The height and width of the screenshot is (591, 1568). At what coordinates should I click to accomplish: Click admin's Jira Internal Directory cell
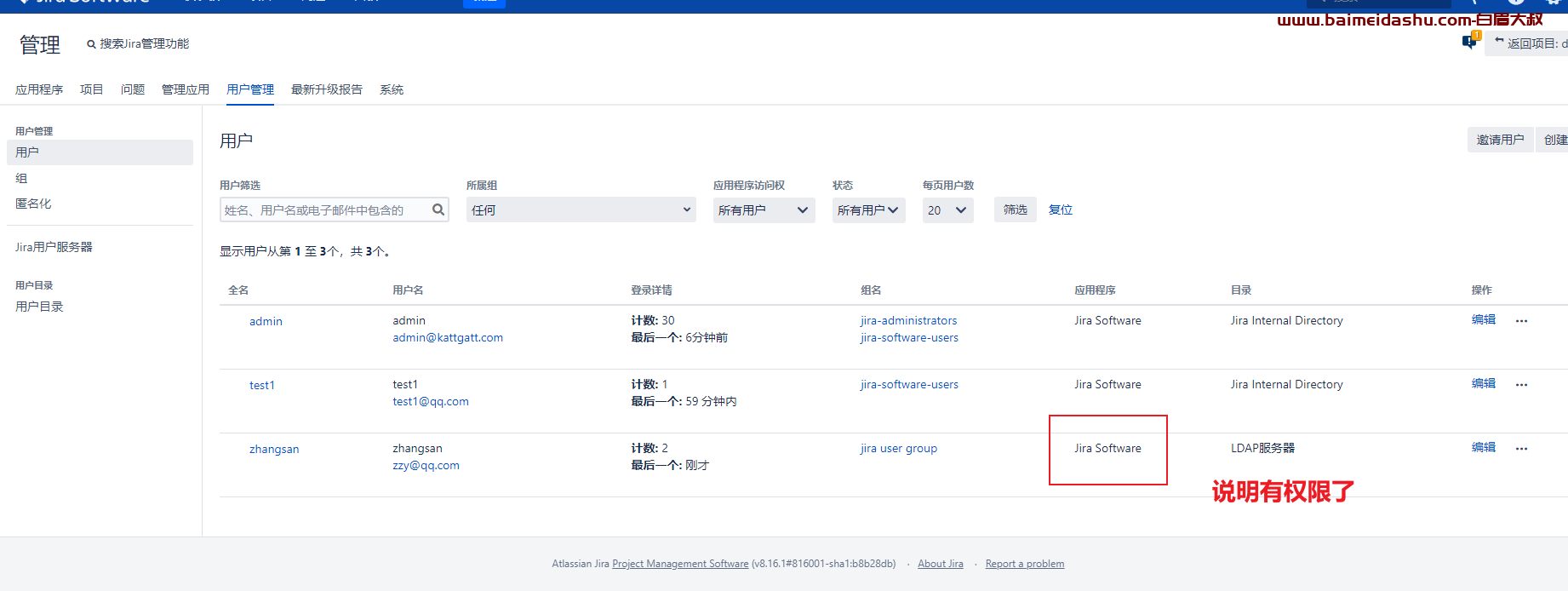pos(1287,320)
